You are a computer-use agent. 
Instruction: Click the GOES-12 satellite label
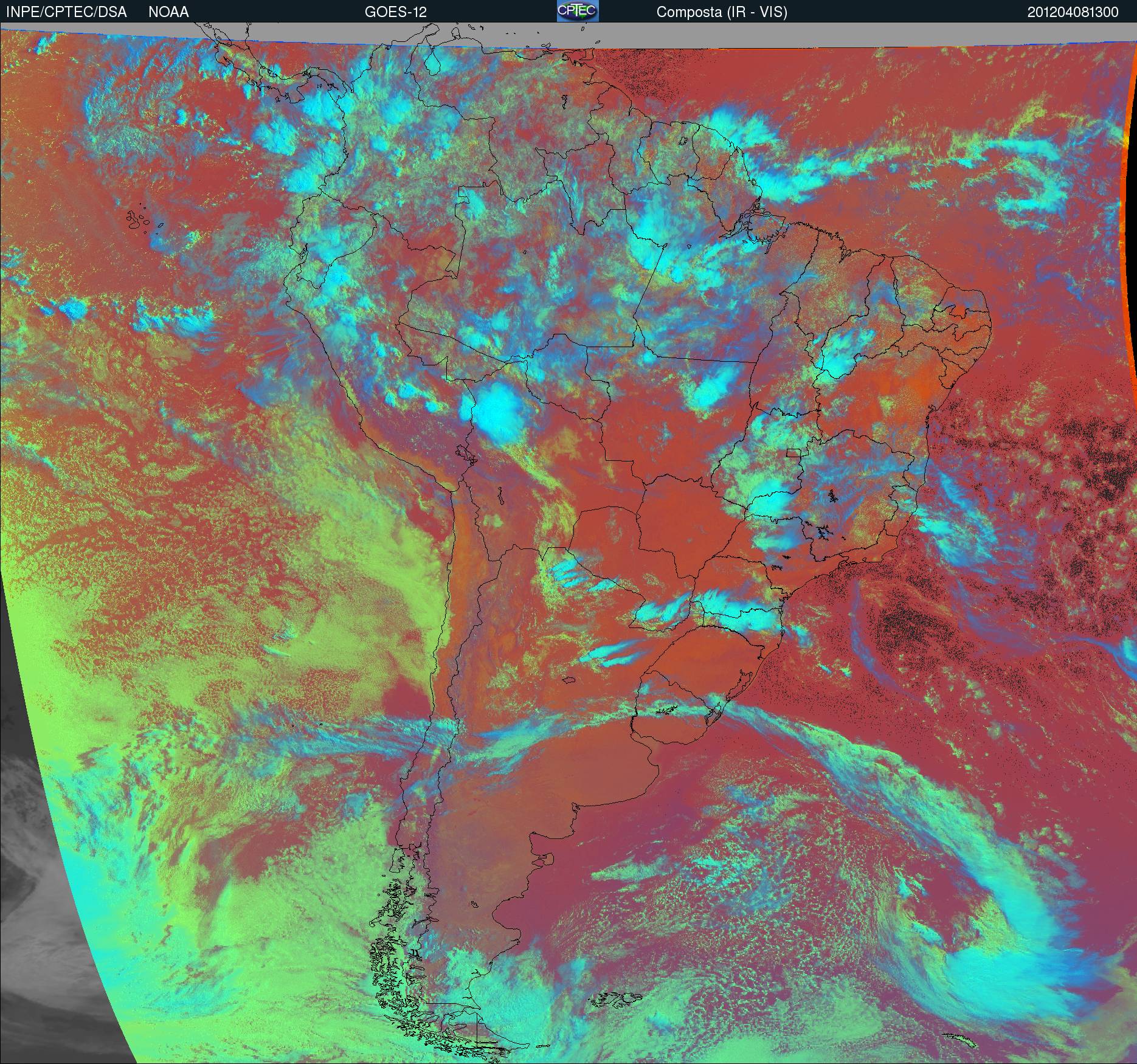(x=395, y=12)
